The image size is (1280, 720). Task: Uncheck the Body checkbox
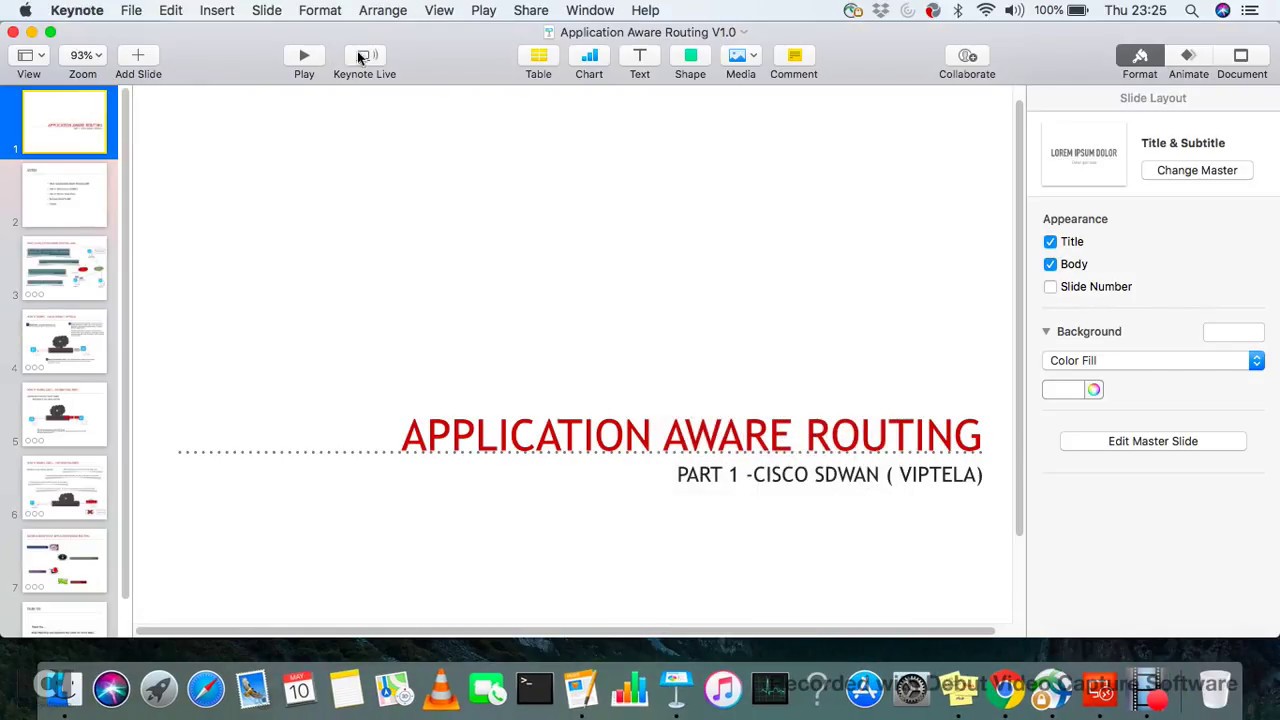coord(1050,264)
